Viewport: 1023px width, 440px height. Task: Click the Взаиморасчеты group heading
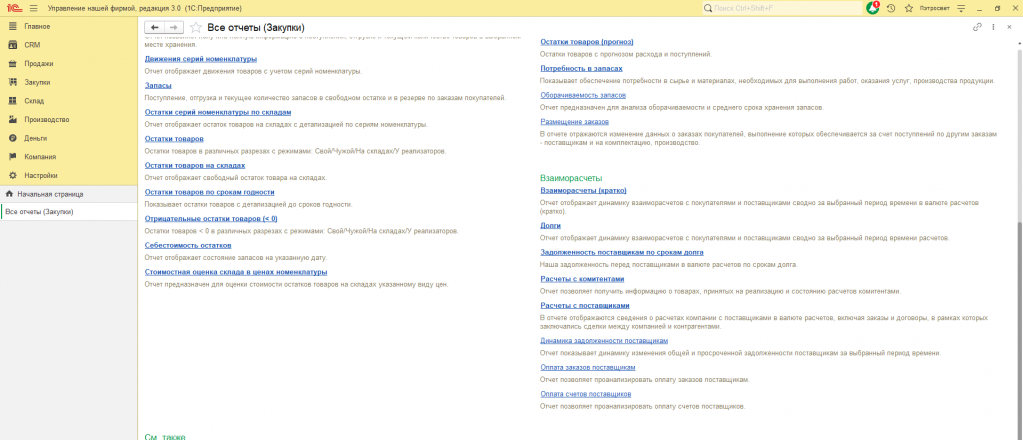571,178
